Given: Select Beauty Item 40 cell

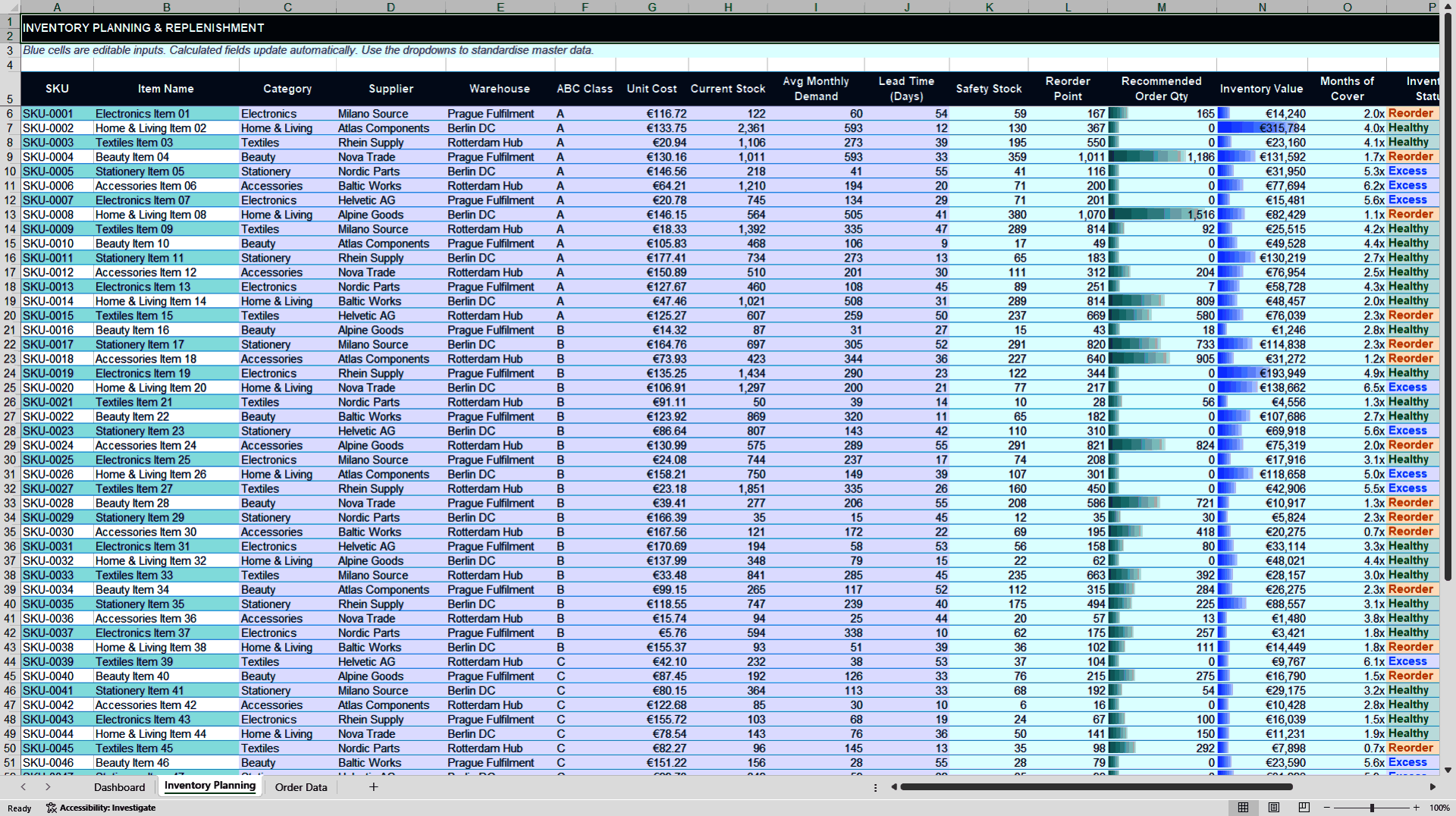Looking at the screenshot, I should pos(166,676).
